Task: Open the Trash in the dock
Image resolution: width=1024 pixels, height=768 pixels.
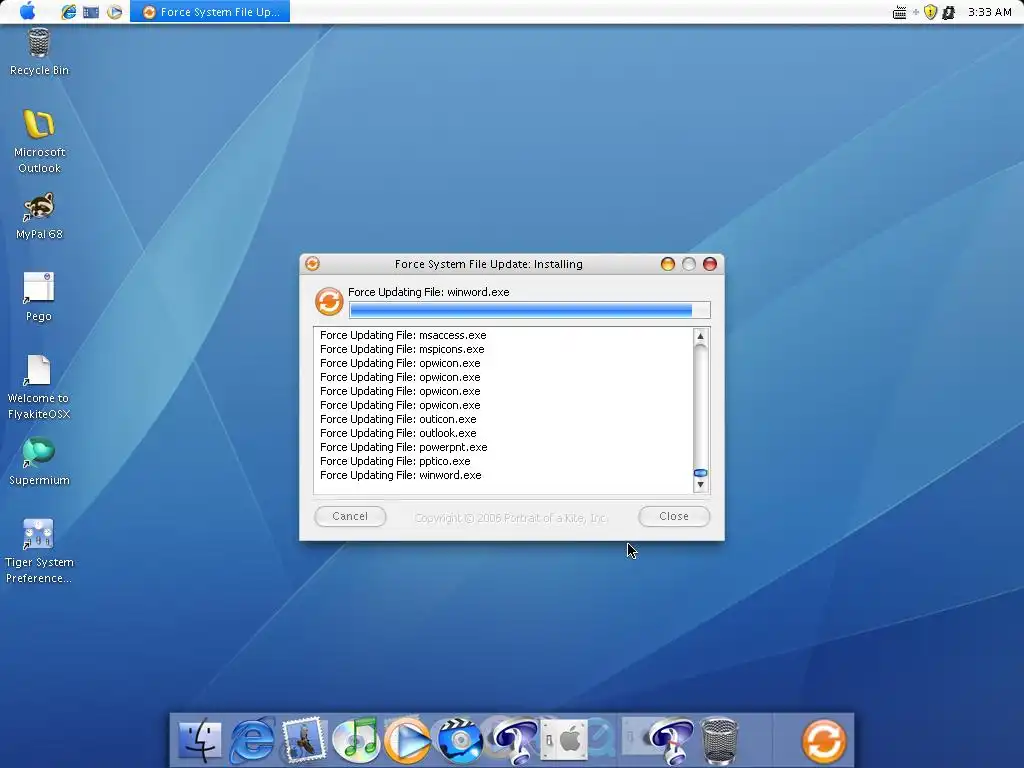Action: [720, 740]
